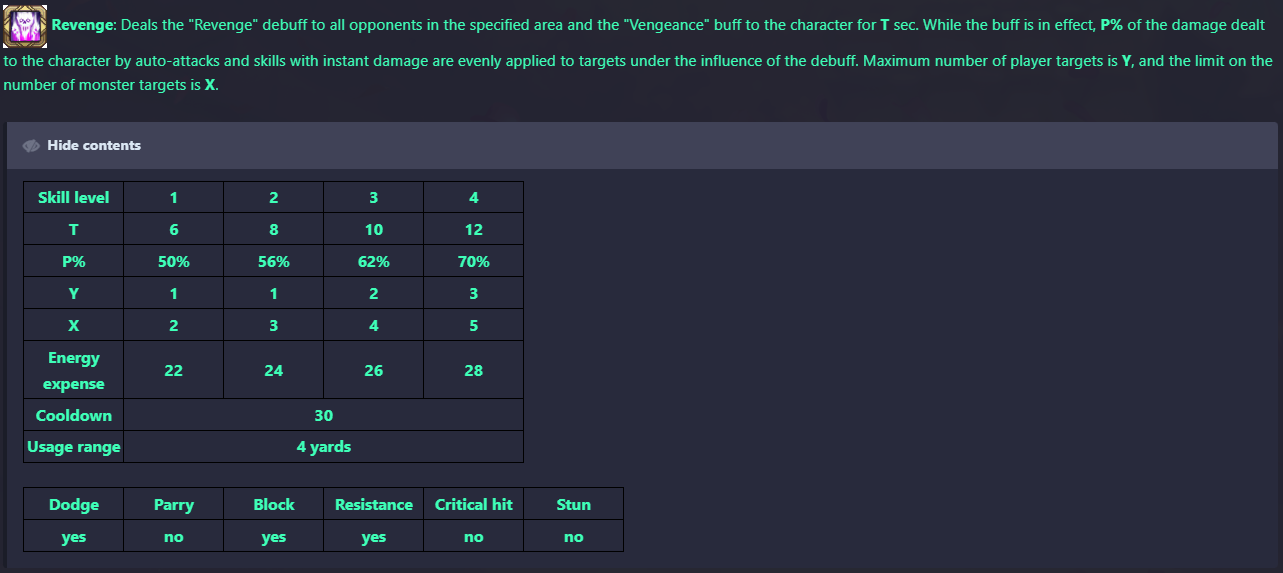Viewport: 1283px width, 573px height.
Task: Click the skill level 3 column header
Action: [374, 197]
